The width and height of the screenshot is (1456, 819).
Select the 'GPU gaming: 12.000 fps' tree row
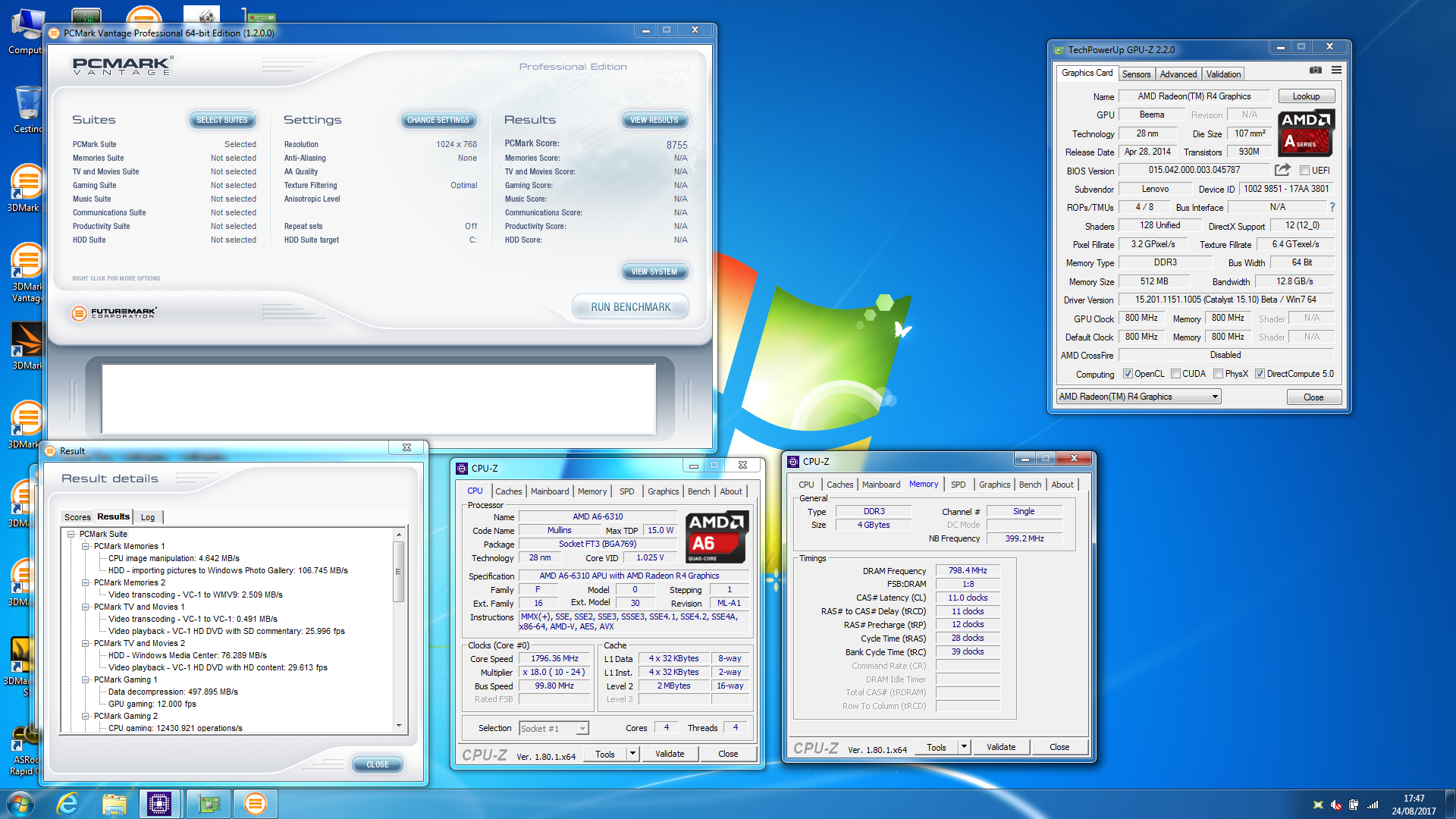(x=152, y=704)
